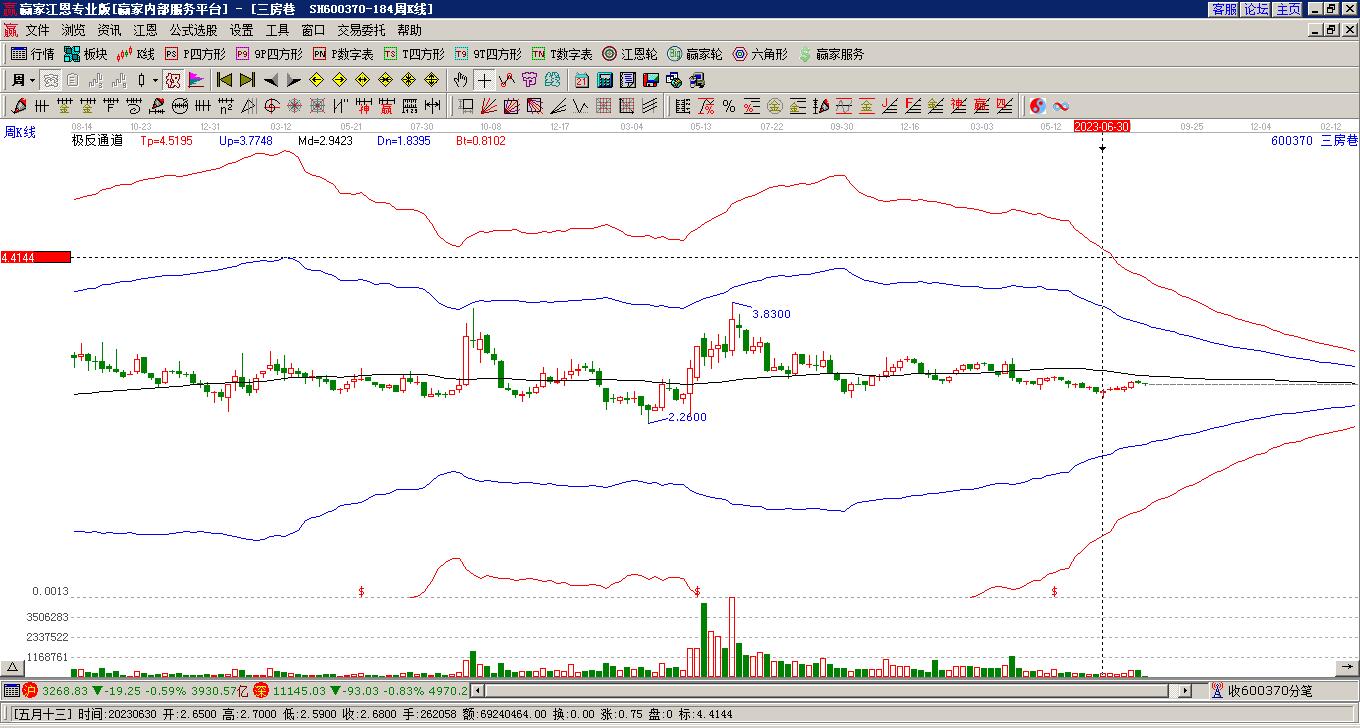Image resolution: width=1360 pixels, height=728 pixels.
Task: Open the 行情 market quotes view
Action: (x=33, y=54)
